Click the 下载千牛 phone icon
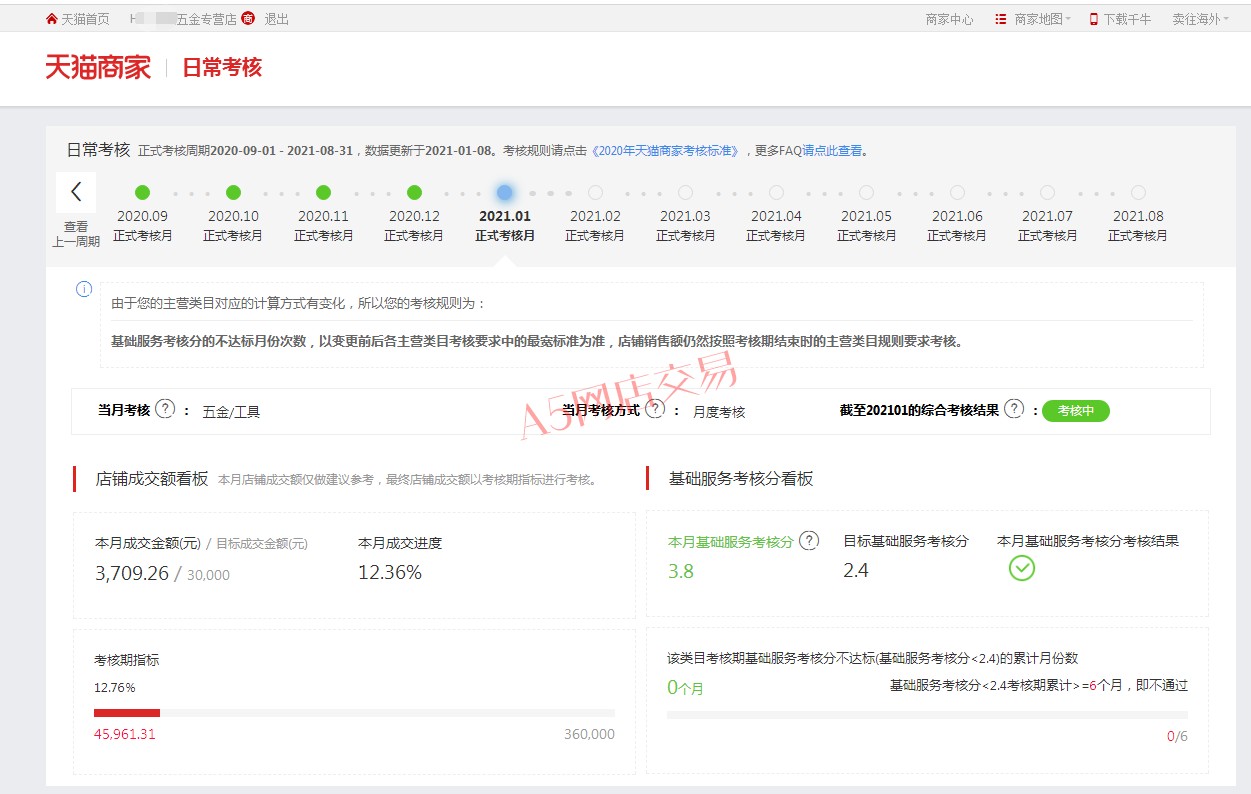1251x794 pixels. point(1094,19)
